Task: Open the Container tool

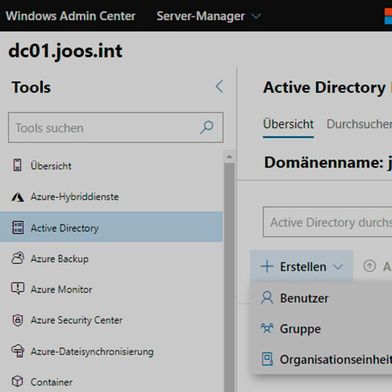Action: (x=111, y=382)
